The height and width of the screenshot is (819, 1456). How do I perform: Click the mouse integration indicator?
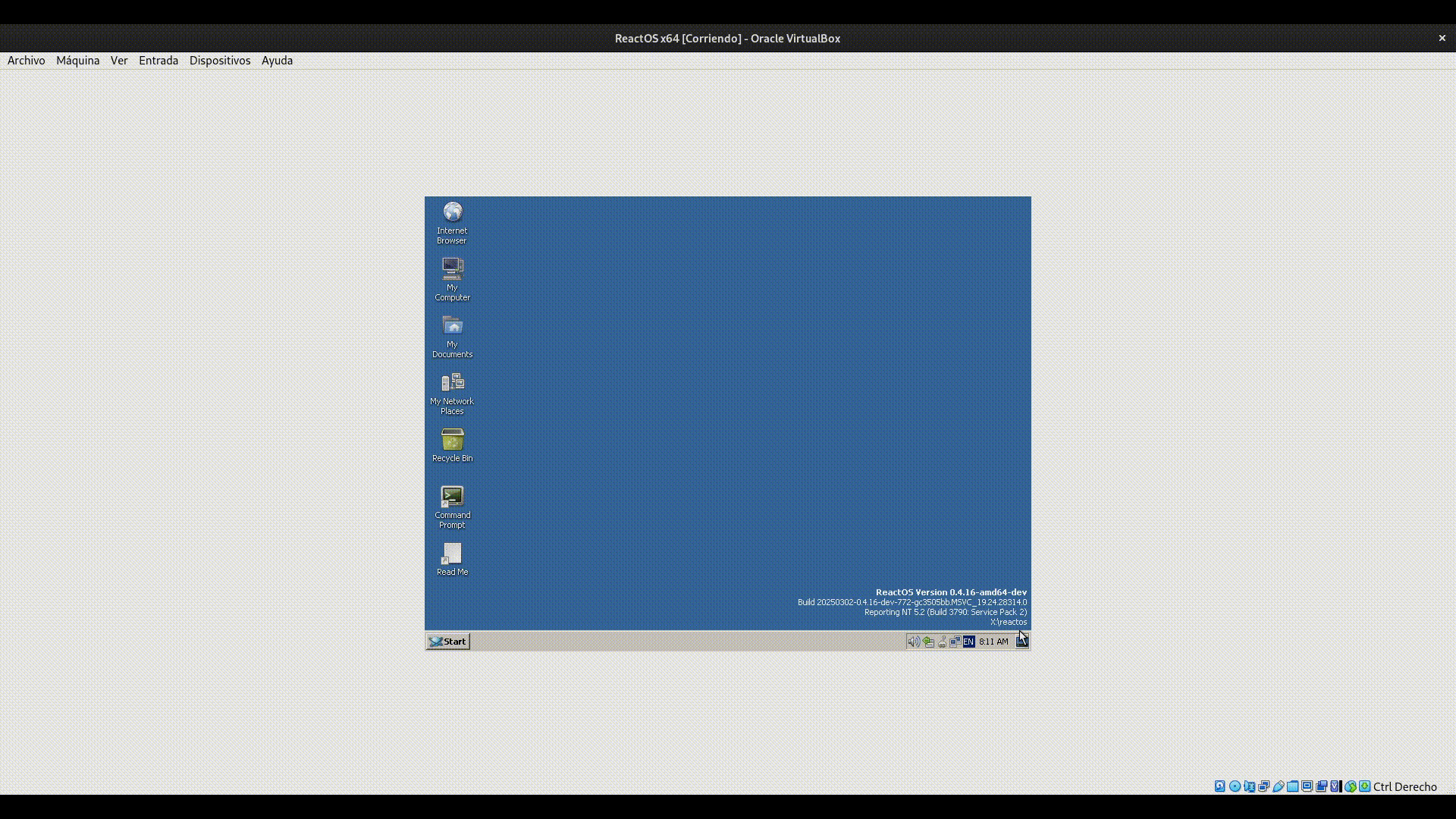click(x=1351, y=786)
